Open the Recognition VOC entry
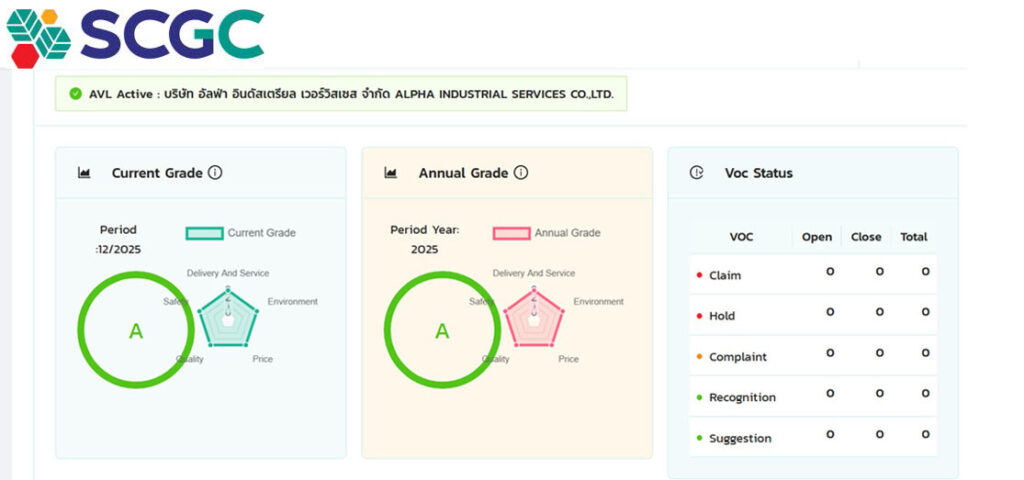The width and height of the screenshot is (1024, 480). [x=742, y=398]
